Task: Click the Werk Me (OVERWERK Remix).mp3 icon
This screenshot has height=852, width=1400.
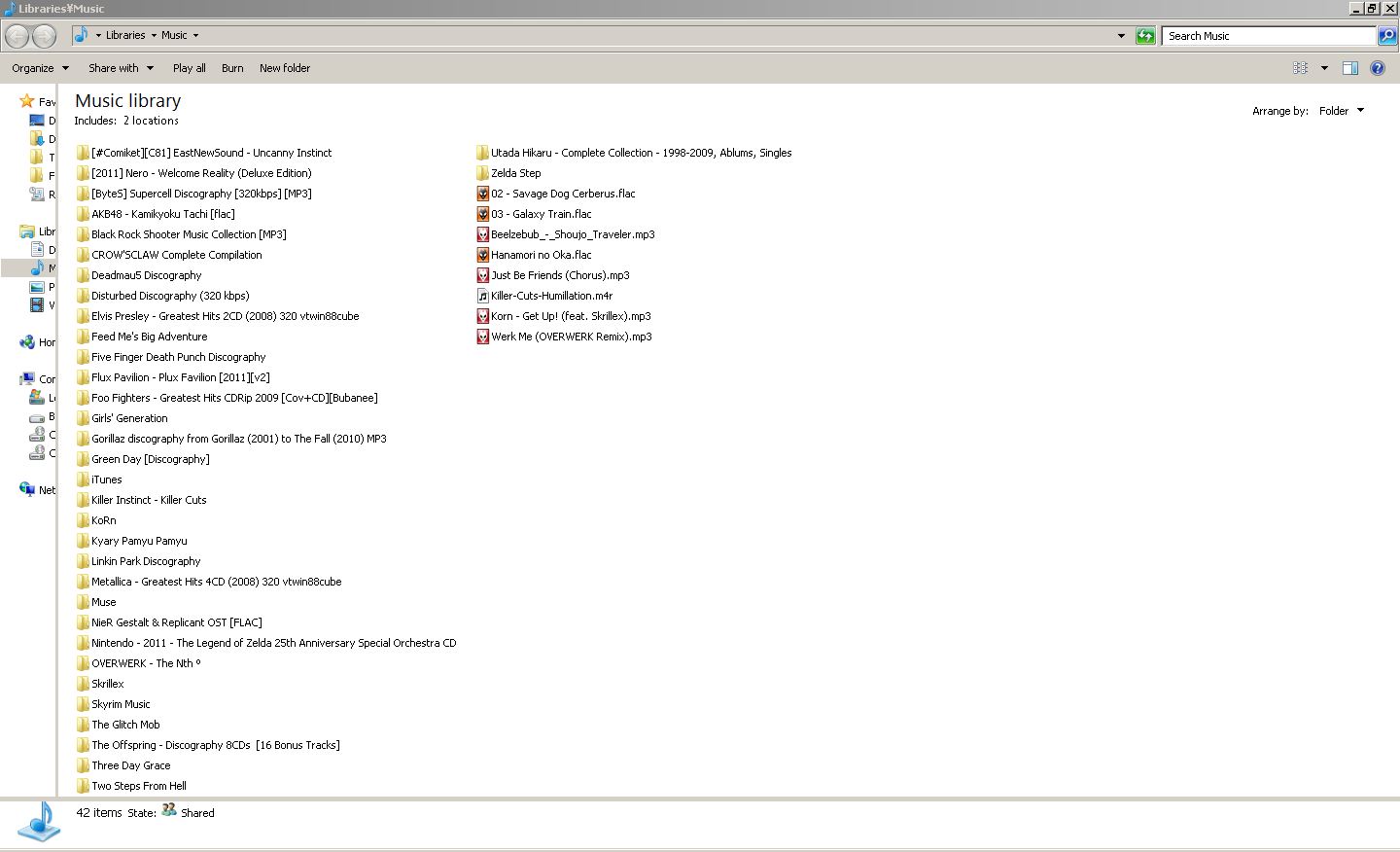Action: [x=482, y=337]
